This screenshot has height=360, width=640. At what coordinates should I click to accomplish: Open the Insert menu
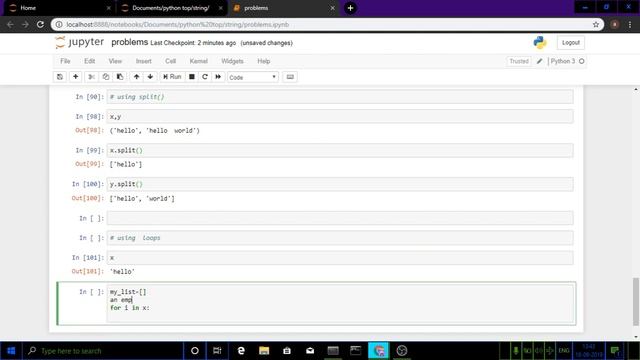pos(144,61)
